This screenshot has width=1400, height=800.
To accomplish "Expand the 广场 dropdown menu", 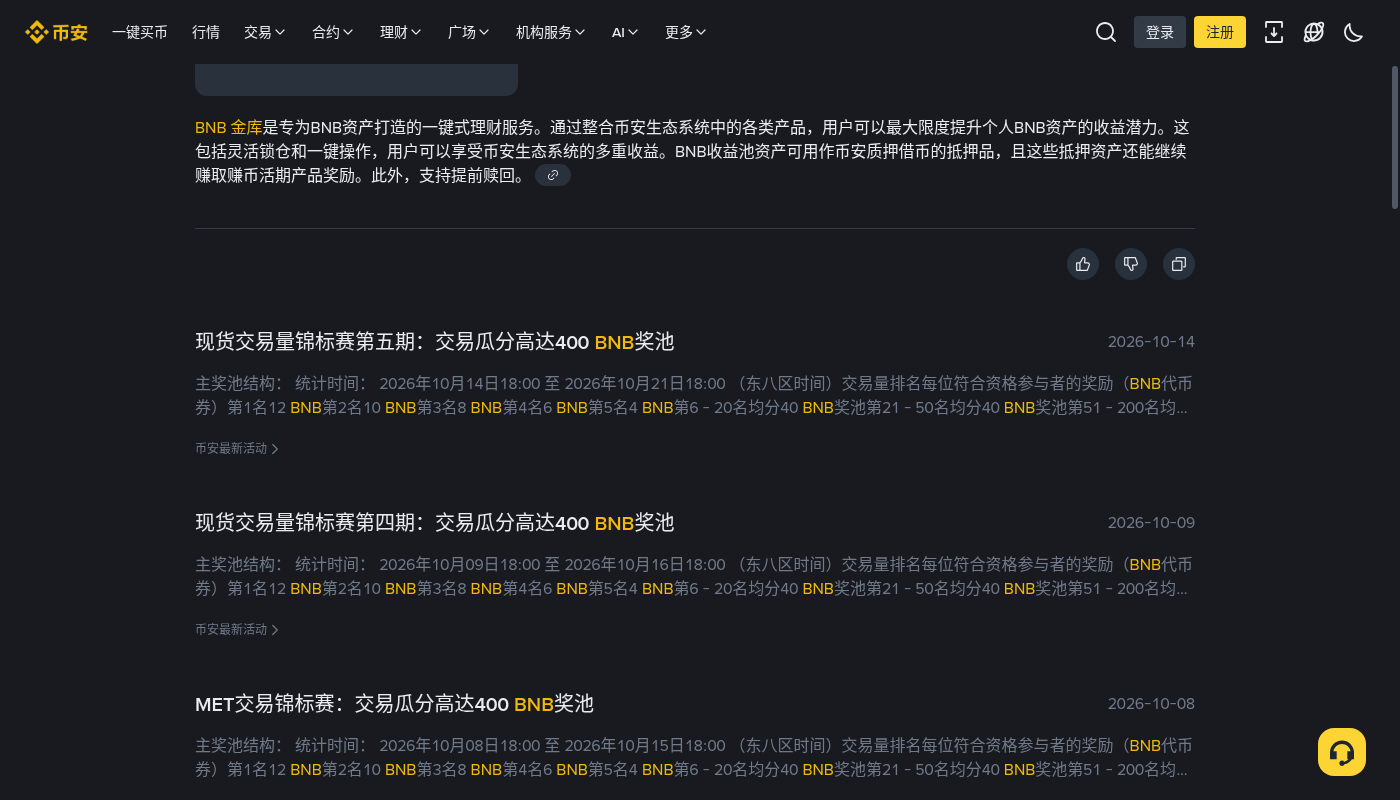I will pos(469,32).
